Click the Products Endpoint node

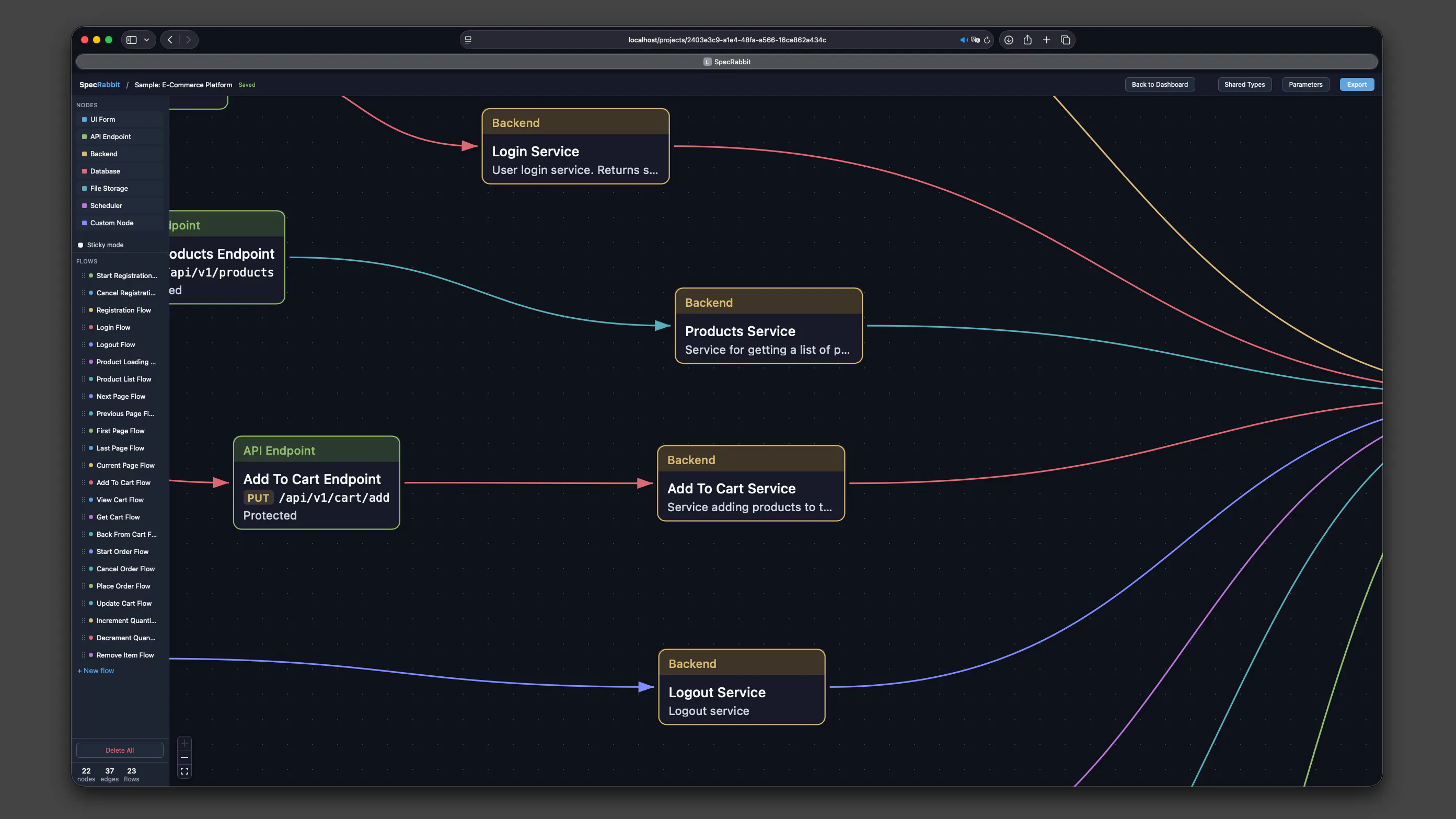(227, 257)
